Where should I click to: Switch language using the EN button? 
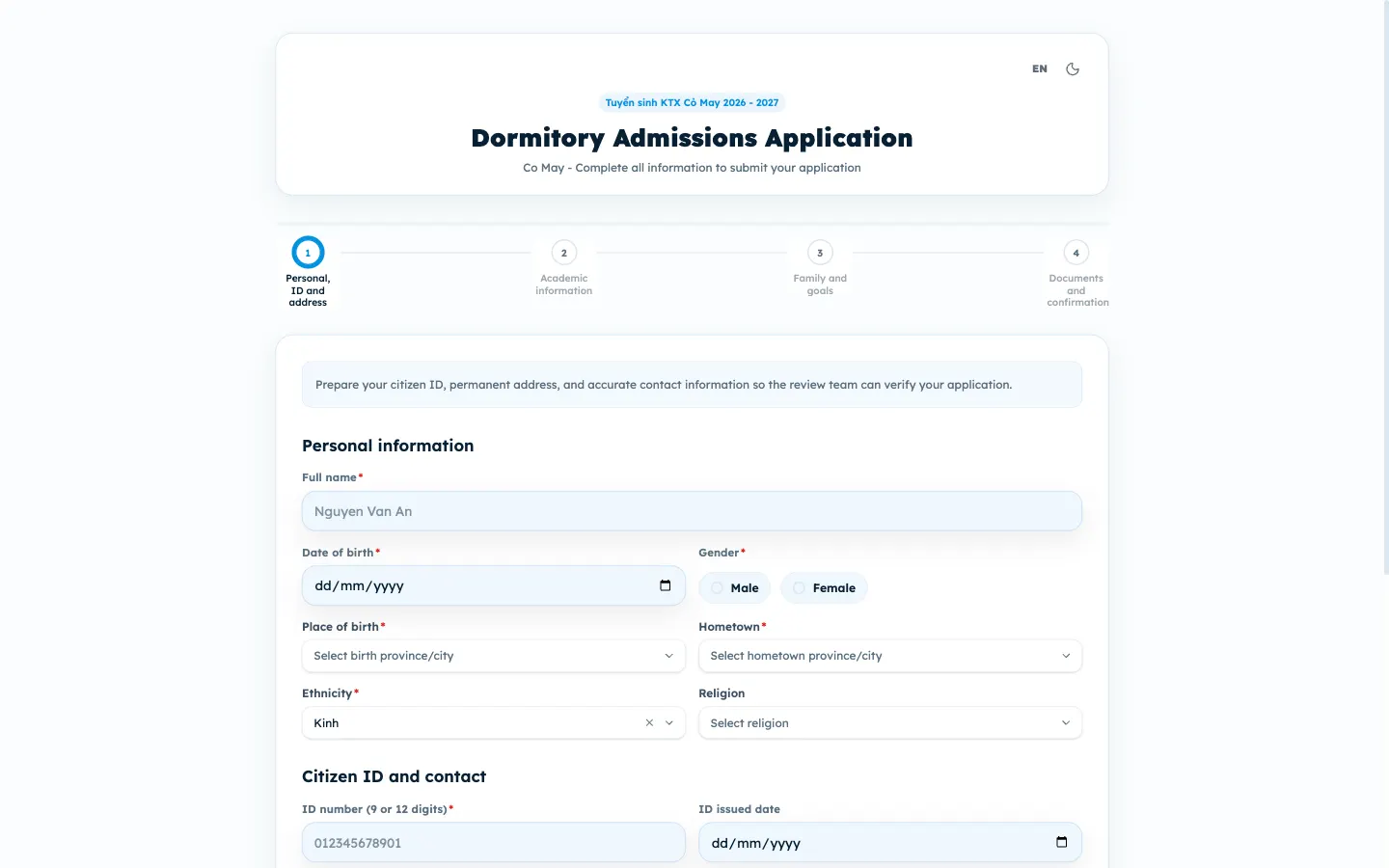(x=1040, y=69)
